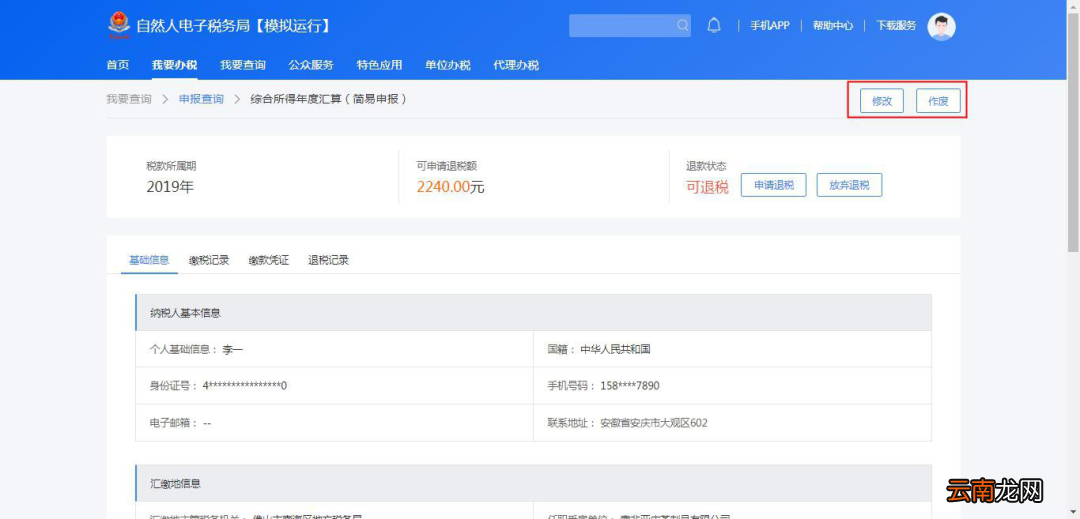Open 单位办税 menu item
1080x519 pixels.
pyautogui.click(x=448, y=65)
